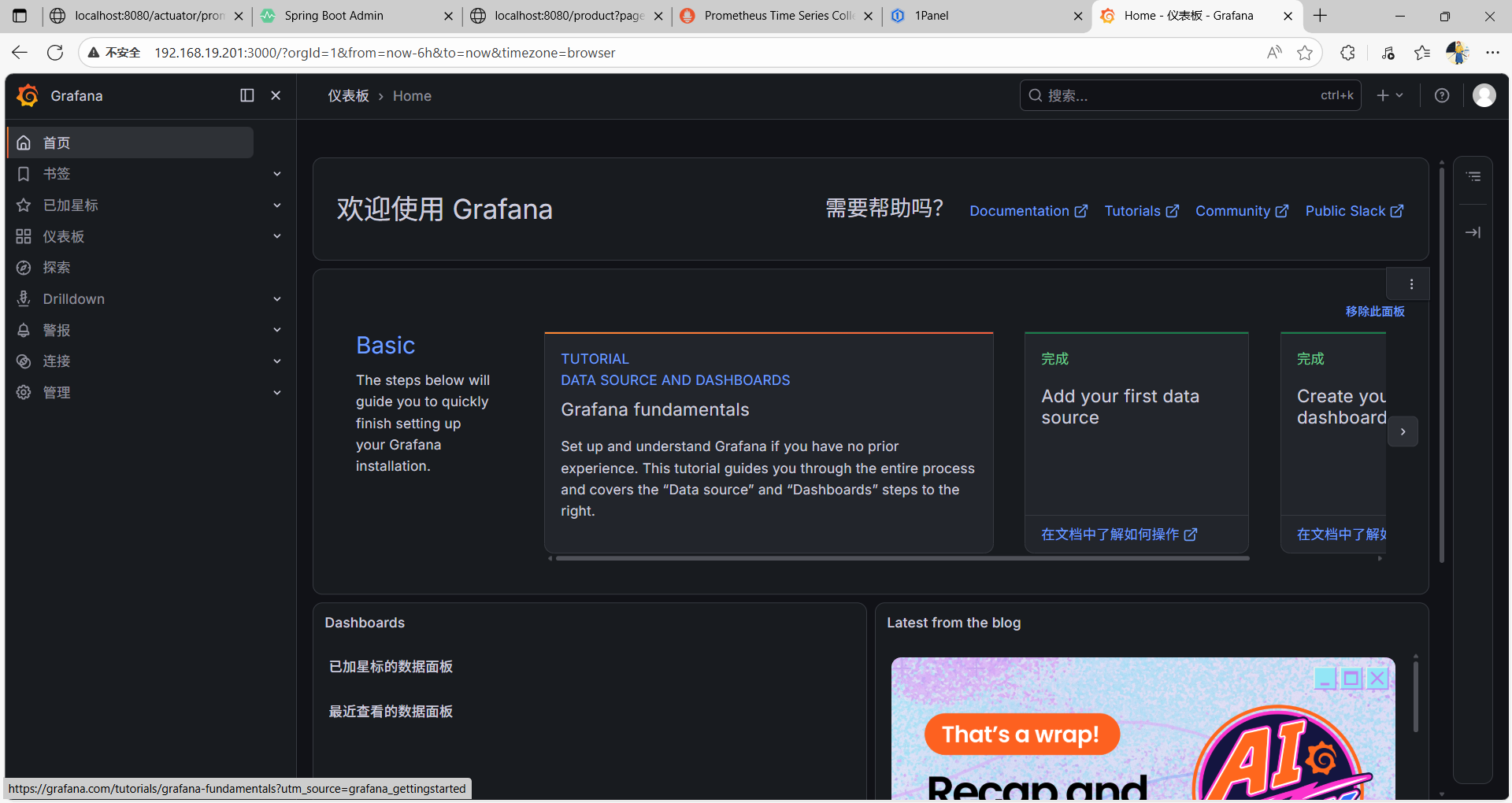
Task: Click the 最近查看的数据面板 heading
Action: [x=391, y=712]
